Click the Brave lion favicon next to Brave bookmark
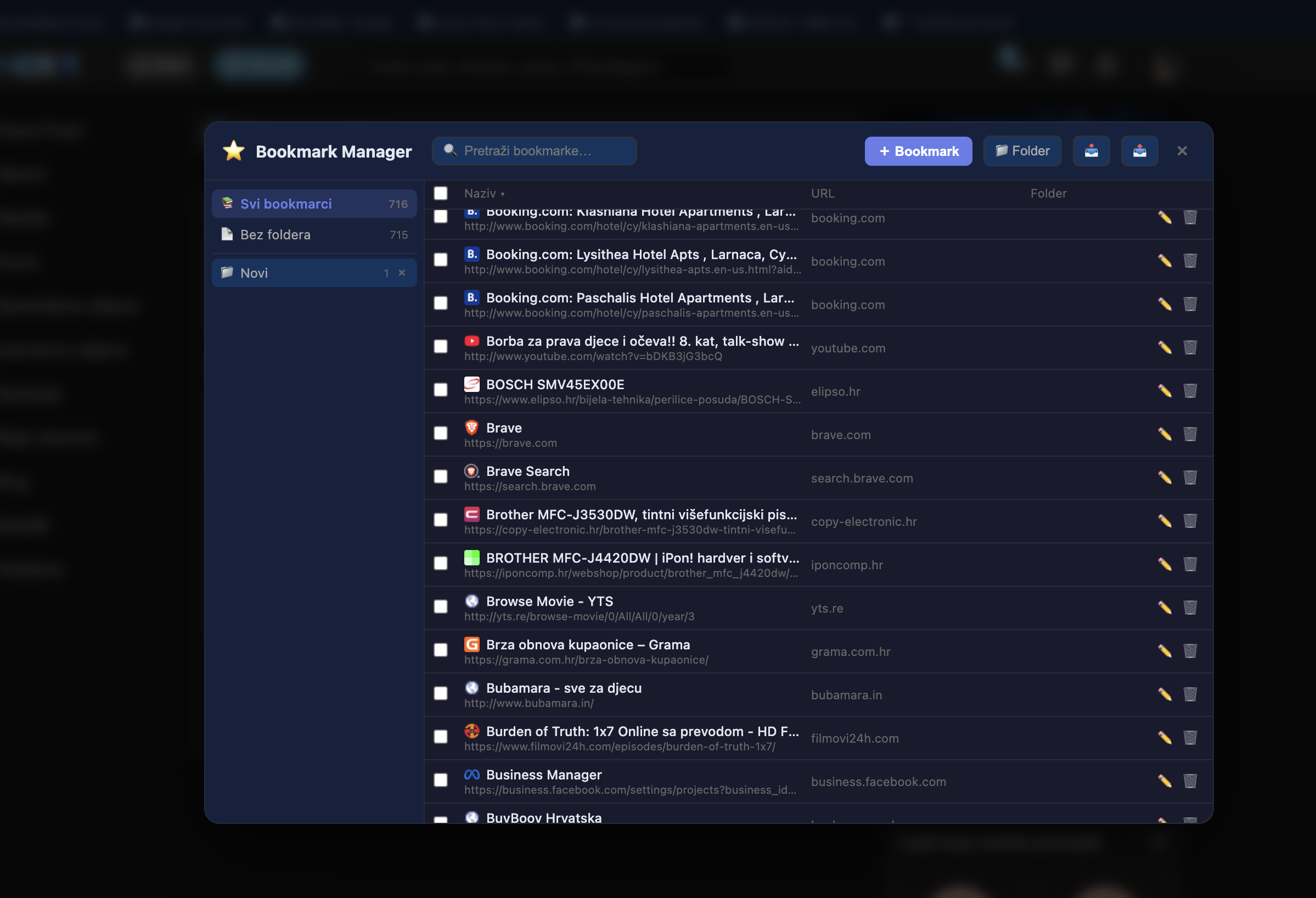The image size is (1316, 898). point(473,428)
